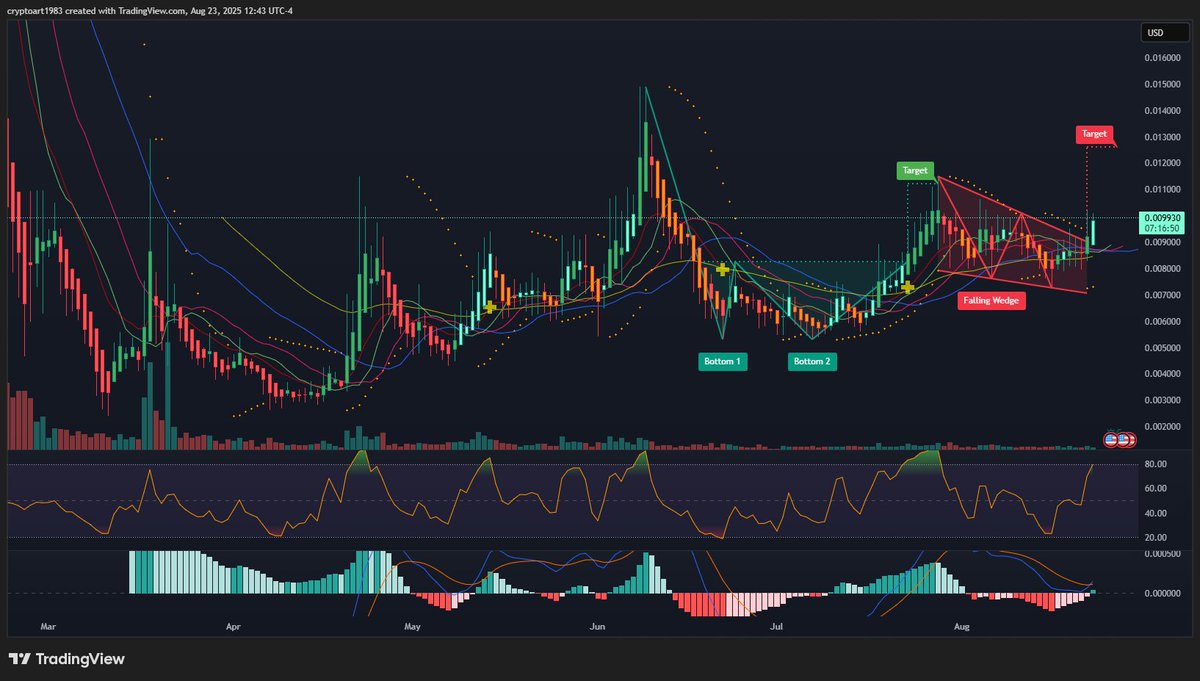Screen dimensions: 1200x681
Task: Click the candle countdown 07:16:50
Action: point(1164,229)
